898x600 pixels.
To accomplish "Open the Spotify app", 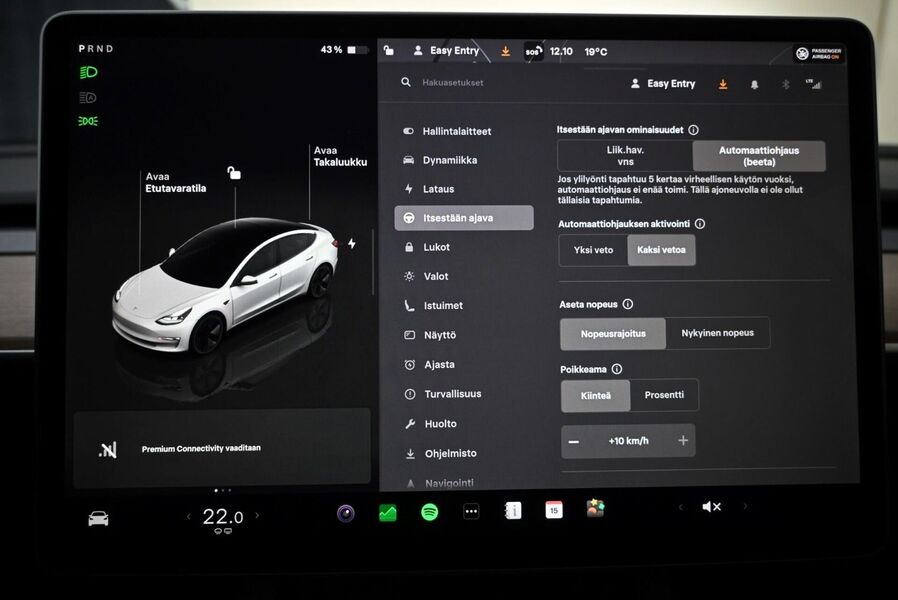I will click(x=430, y=512).
